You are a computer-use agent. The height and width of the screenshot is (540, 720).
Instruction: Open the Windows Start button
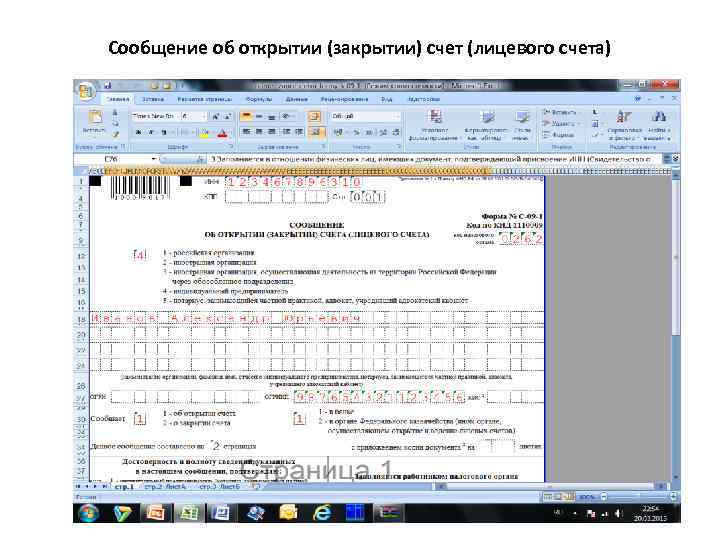89,513
